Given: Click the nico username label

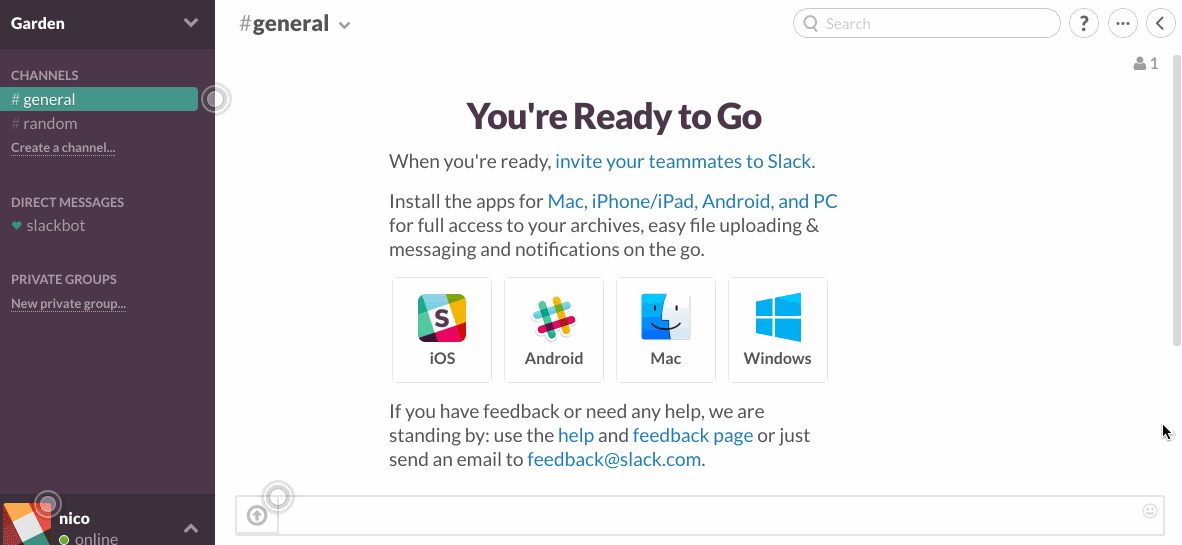Looking at the screenshot, I should click(74, 518).
